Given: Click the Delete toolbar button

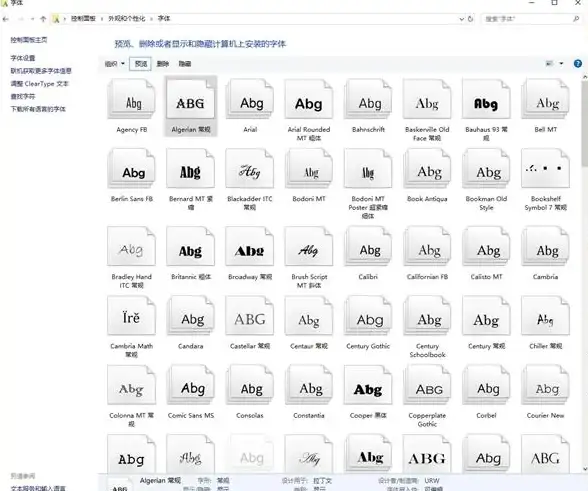Looking at the screenshot, I should tap(162, 64).
